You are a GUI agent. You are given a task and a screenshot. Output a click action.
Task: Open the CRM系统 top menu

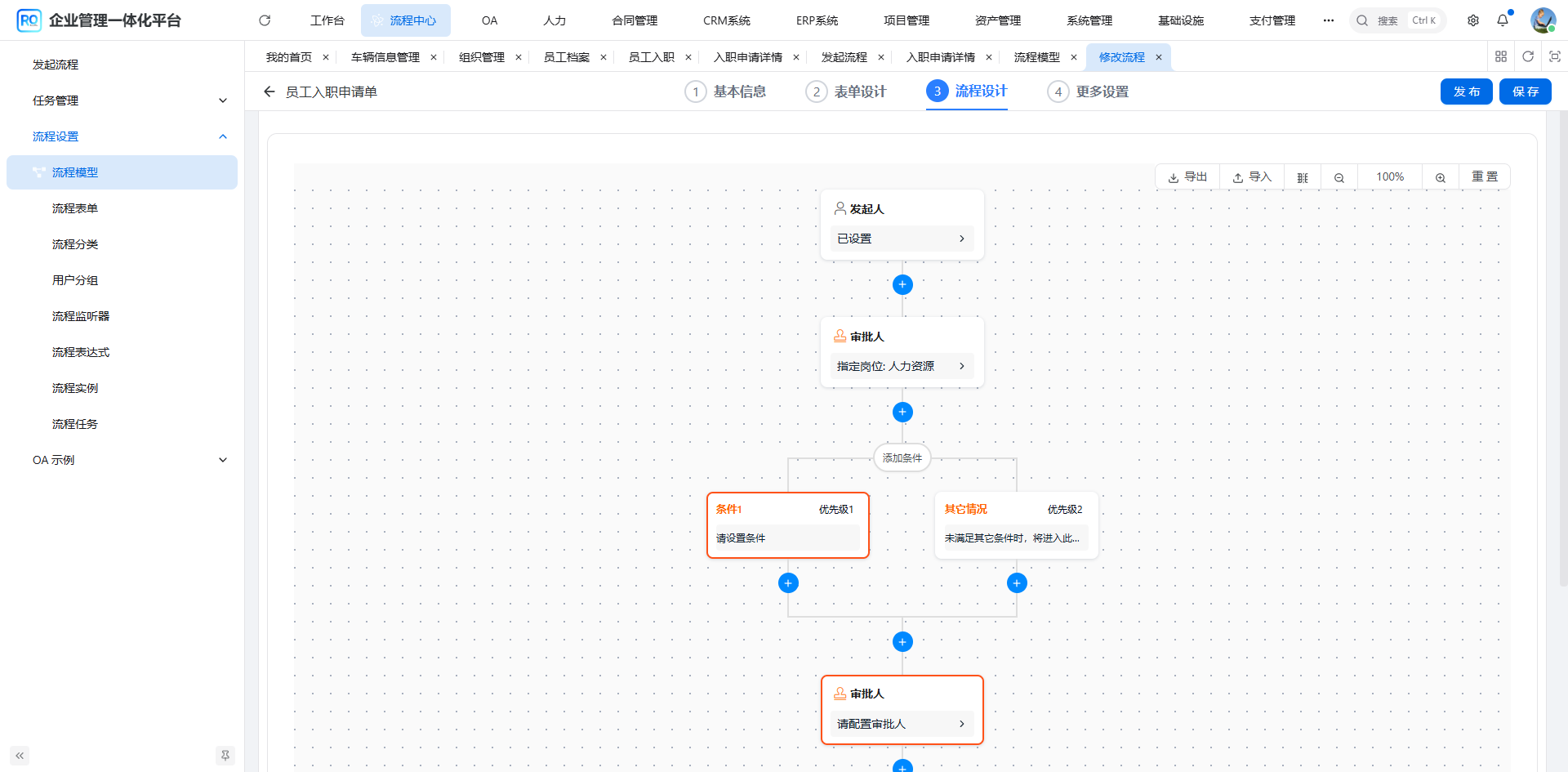(x=727, y=20)
